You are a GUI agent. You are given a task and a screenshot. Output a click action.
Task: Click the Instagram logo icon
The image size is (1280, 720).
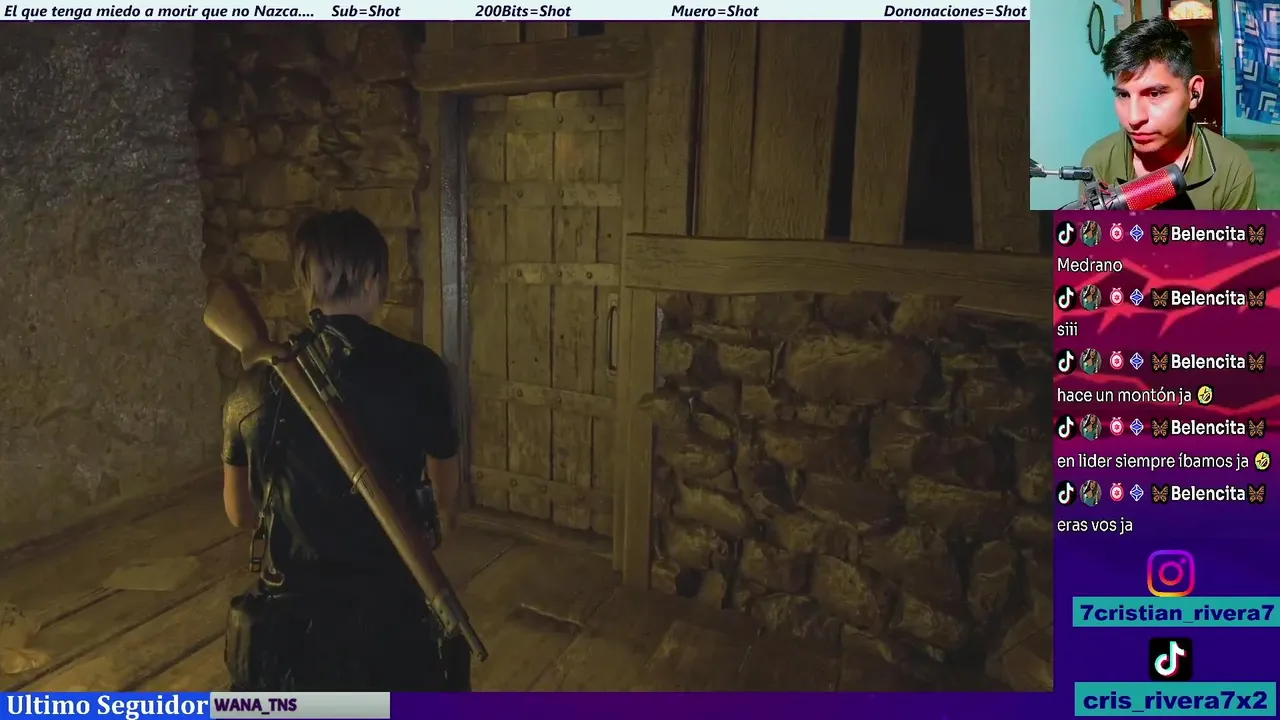point(1170,574)
